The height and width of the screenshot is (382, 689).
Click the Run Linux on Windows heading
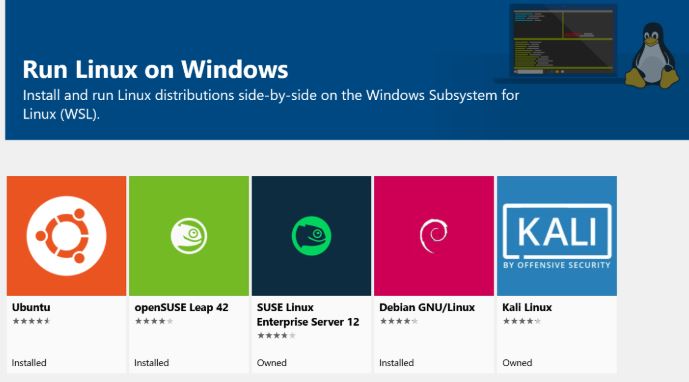pos(156,69)
